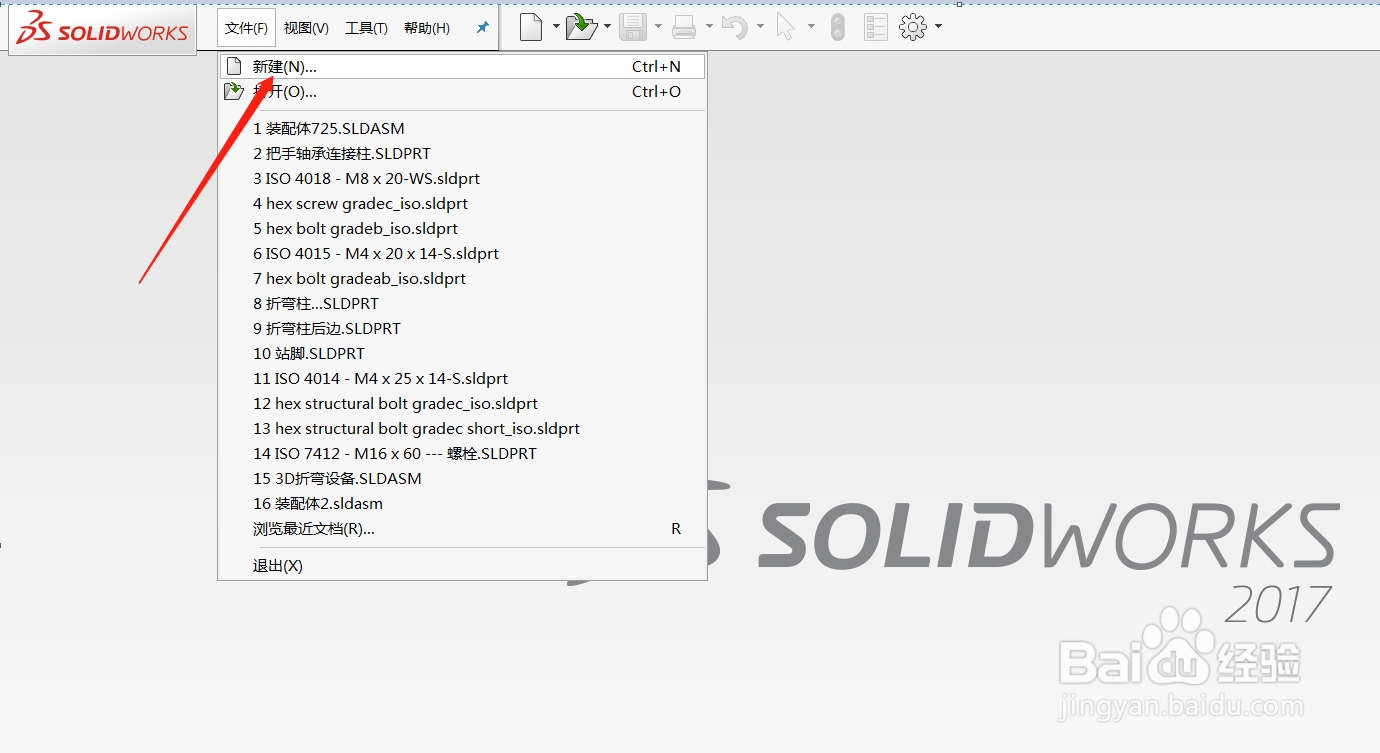Choose 新建(N)... from File menu
This screenshot has height=753, width=1380.
pos(462,67)
